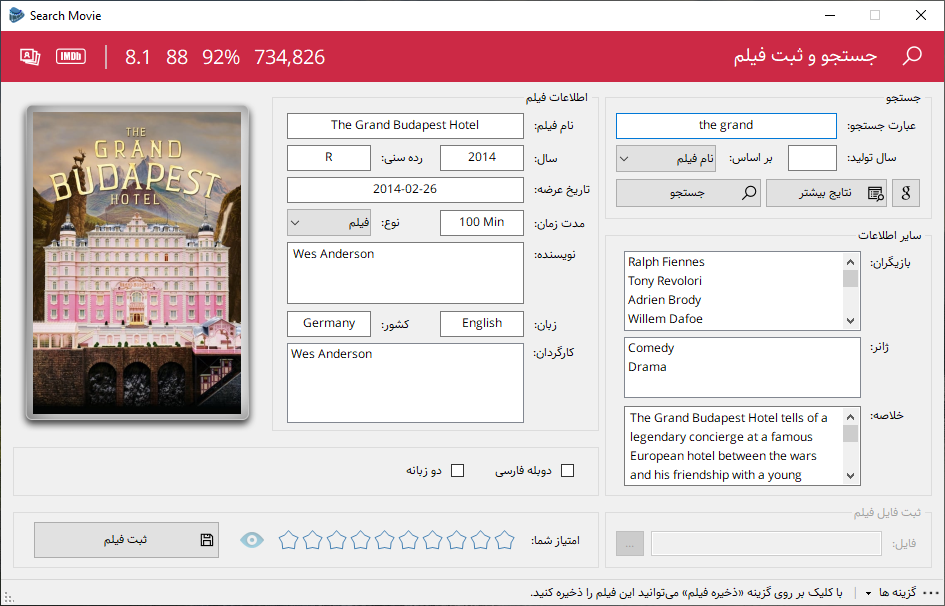The height and width of the screenshot is (606, 945).
Task: Click Comedy in the genre list
Action: pyautogui.click(x=651, y=348)
